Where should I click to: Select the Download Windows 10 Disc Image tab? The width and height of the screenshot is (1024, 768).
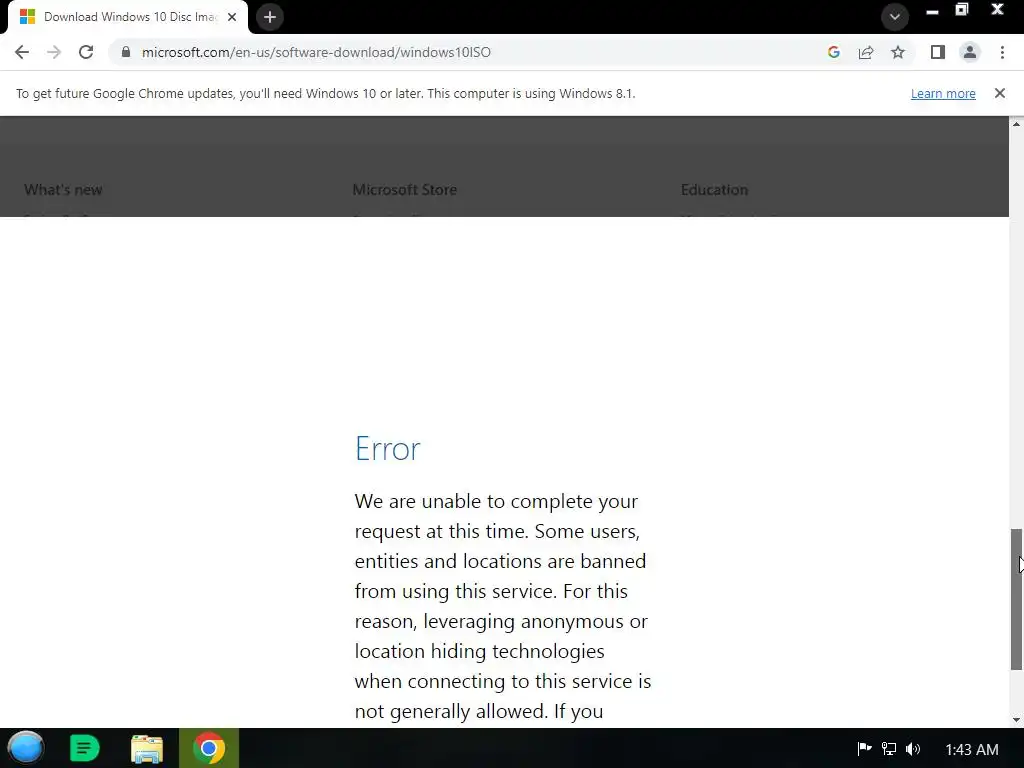tap(127, 17)
